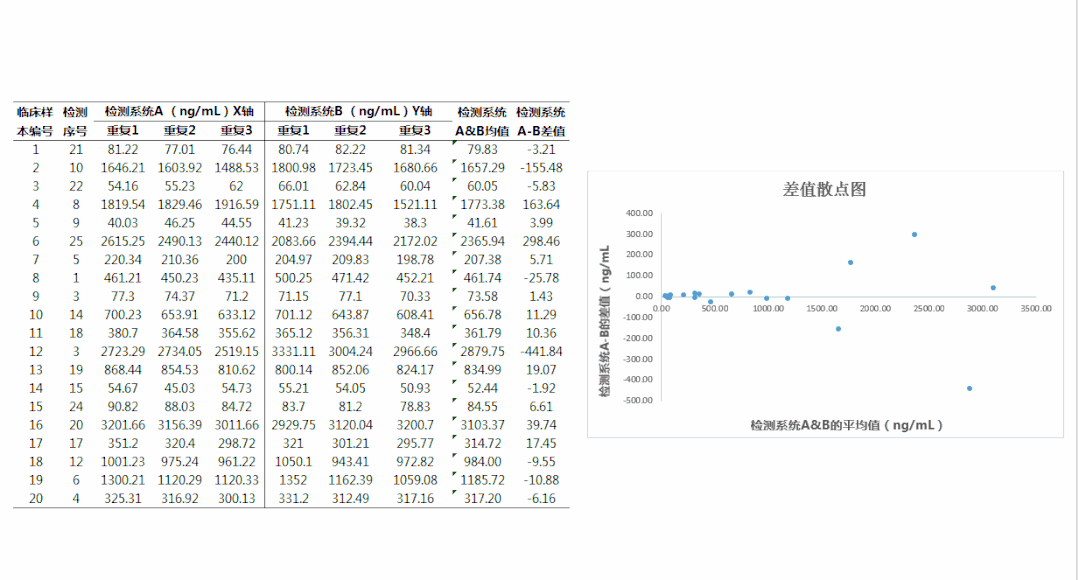
Task: Select the x-axis title 检测系统A&B的平均值
Action: [847, 425]
